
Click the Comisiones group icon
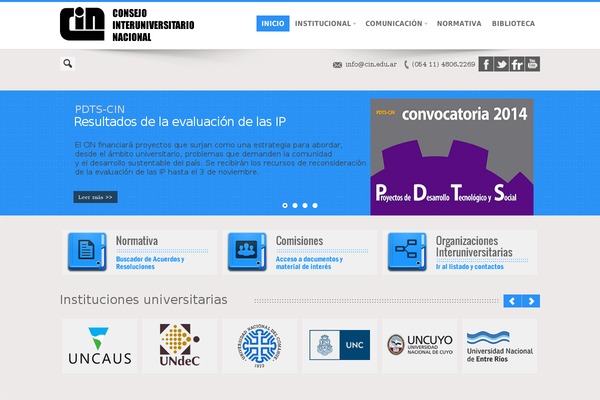click(x=247, y=251)
